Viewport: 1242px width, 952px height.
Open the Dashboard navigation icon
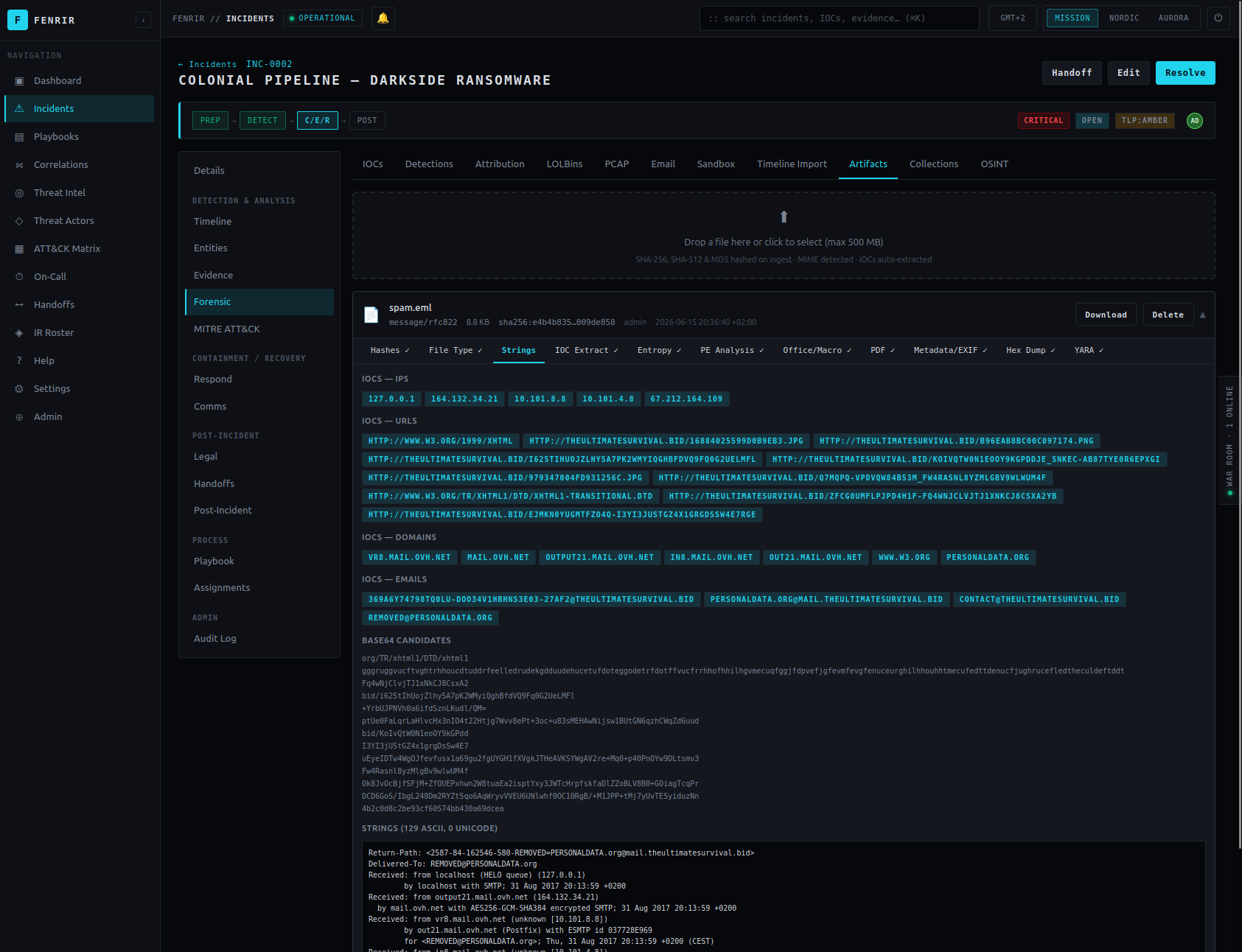tap(19, 81)
